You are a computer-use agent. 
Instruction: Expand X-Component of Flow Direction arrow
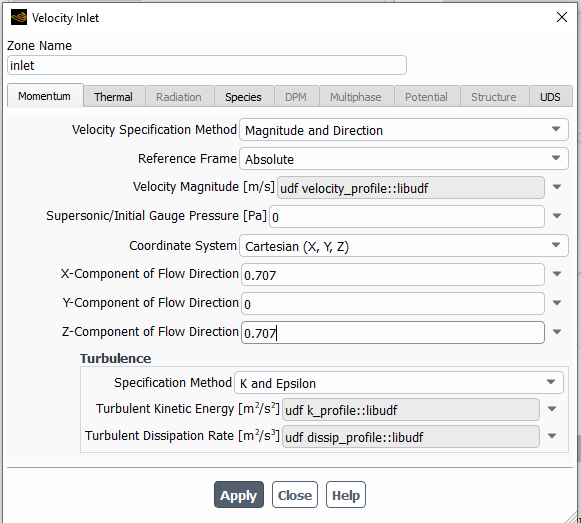pos(557,274)
